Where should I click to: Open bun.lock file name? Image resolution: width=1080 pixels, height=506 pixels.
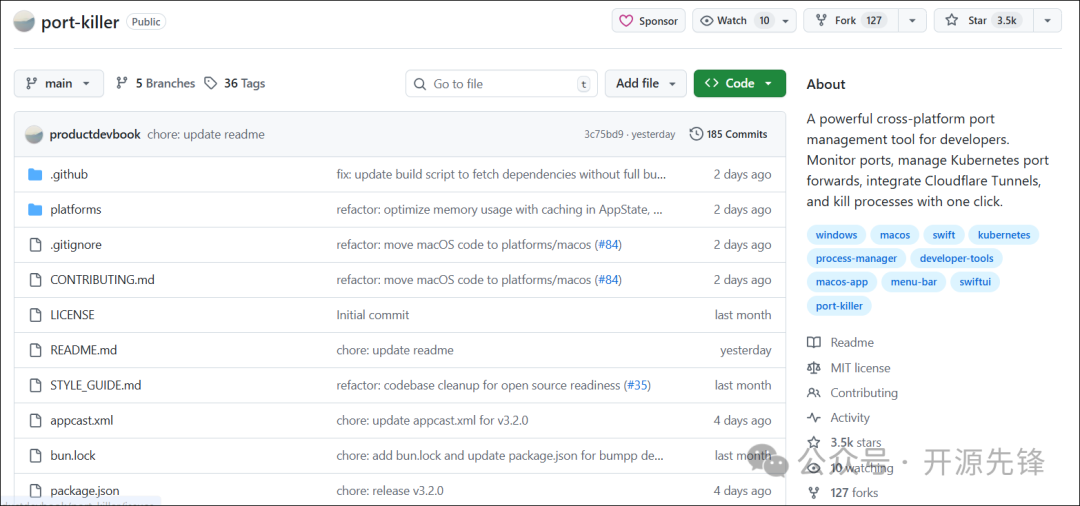[x=73, y=455]
